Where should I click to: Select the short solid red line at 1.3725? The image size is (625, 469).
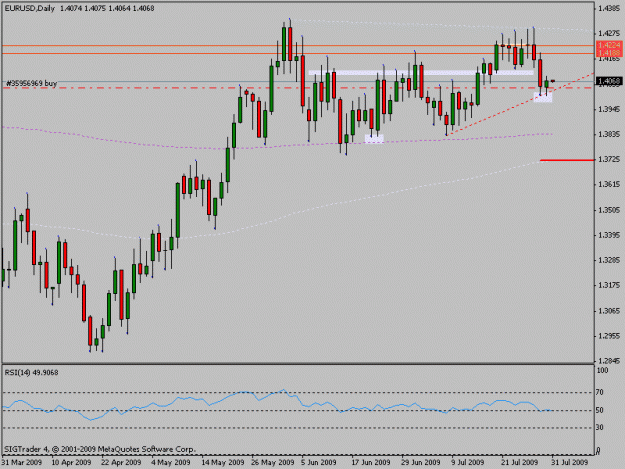click(567, 160)
